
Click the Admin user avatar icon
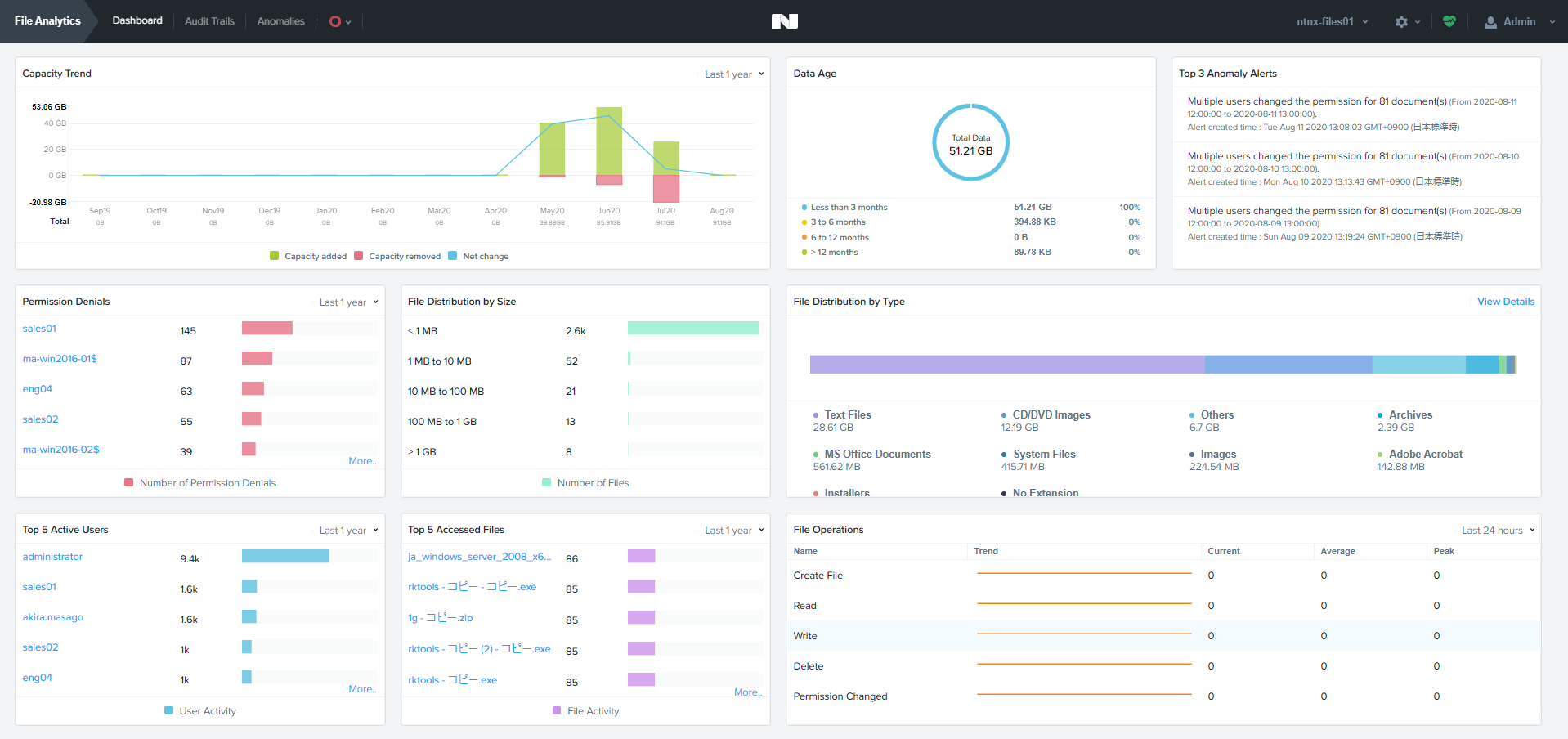tap(1490, 21)
